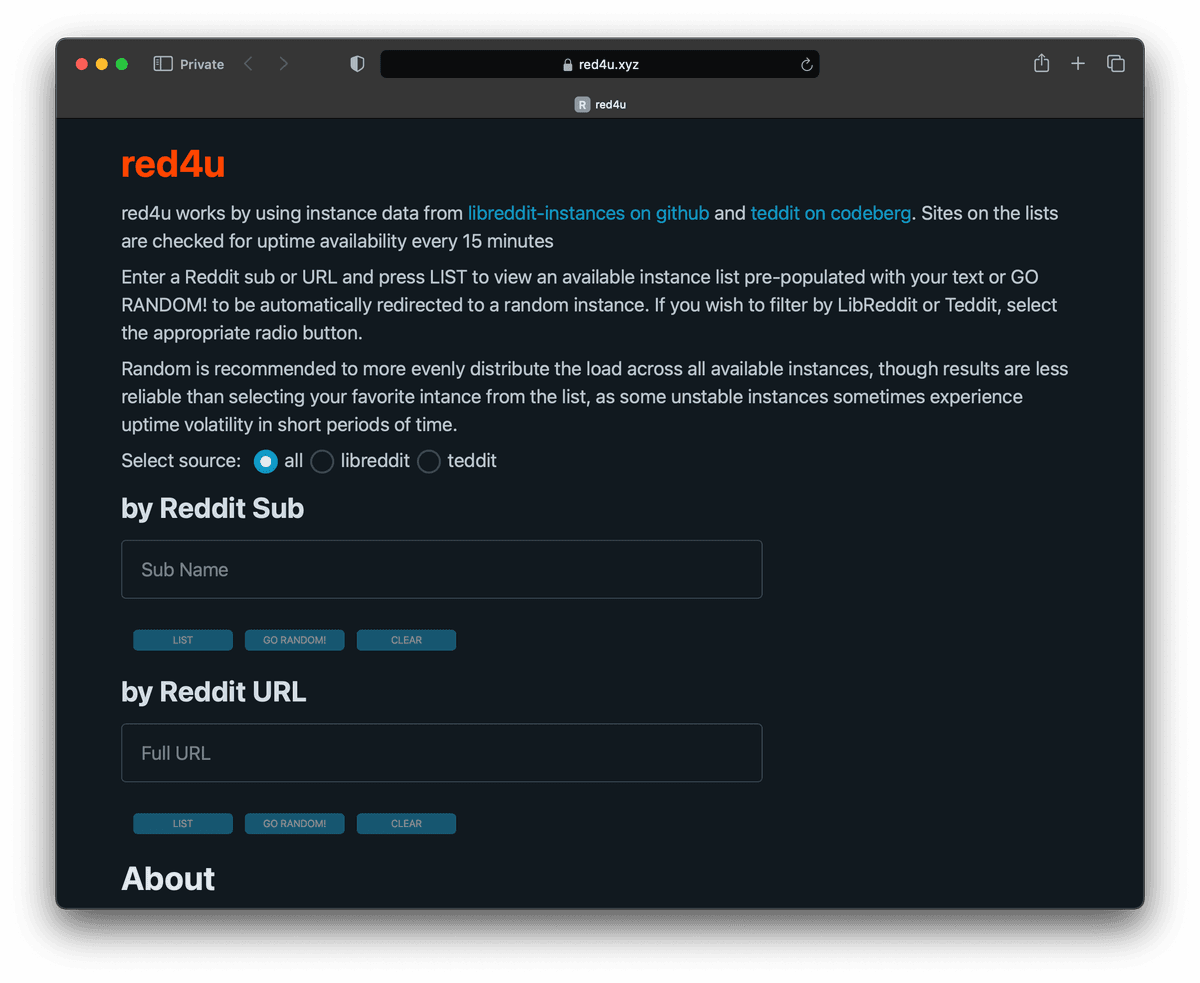The width and height of the screenshot is (1200, 983).
Task: Click the red4u tab favicon
Action: [582, 104]
